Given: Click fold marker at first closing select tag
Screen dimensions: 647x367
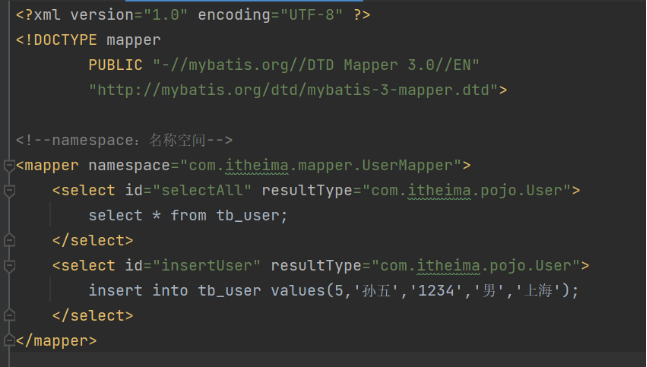Looking at the screenshot, I should [9, 240].
